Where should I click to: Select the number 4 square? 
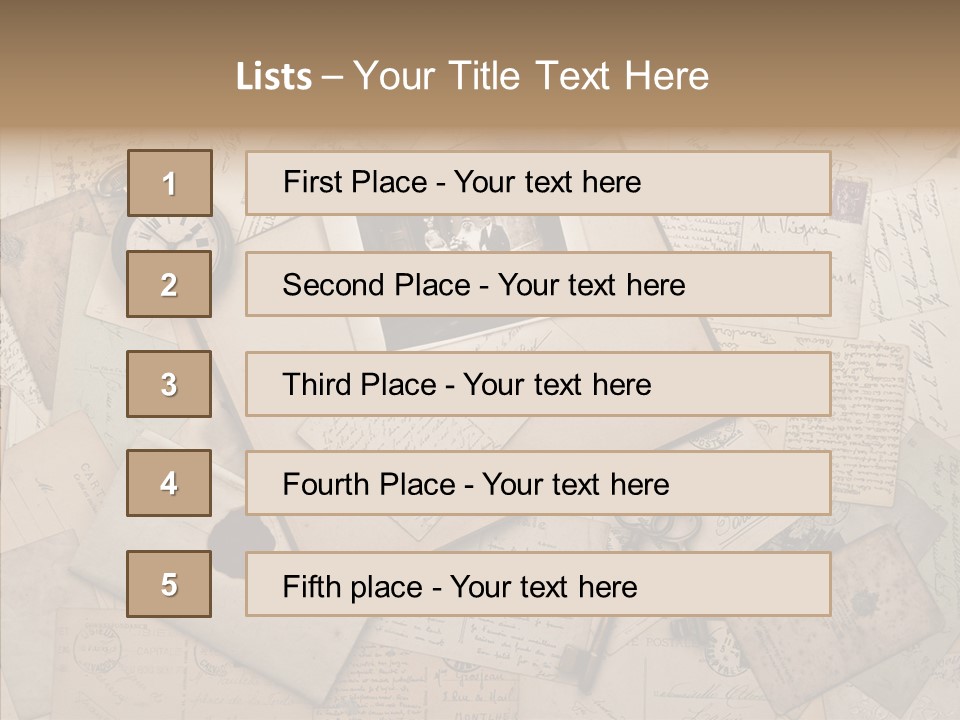point(169,483)
